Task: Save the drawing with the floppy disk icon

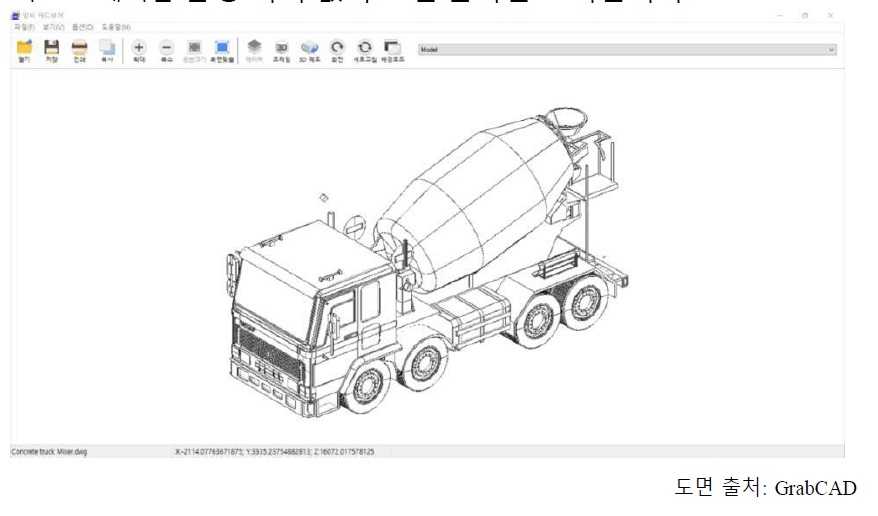Action: 52,50
